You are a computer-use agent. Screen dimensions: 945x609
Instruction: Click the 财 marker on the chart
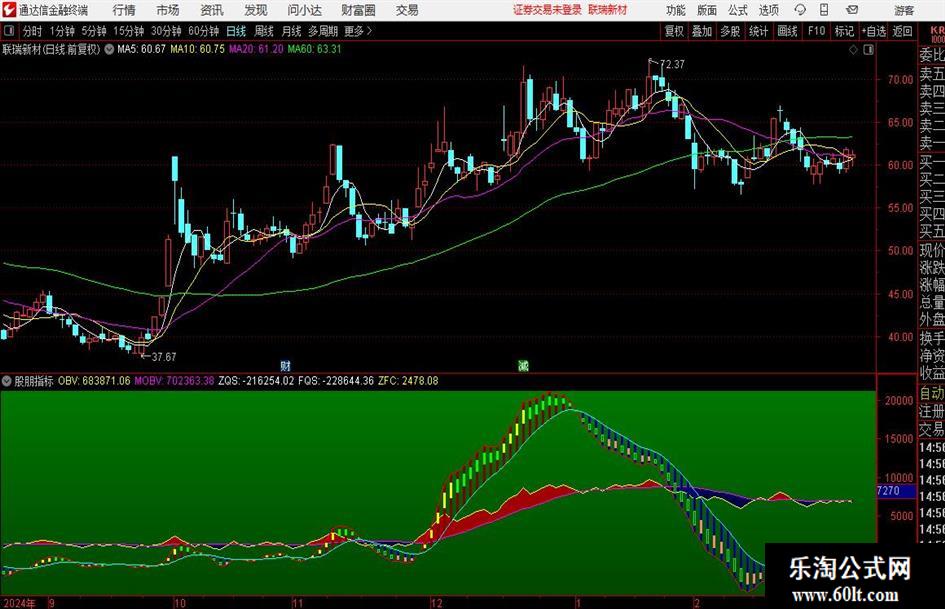tap(286, 365)
